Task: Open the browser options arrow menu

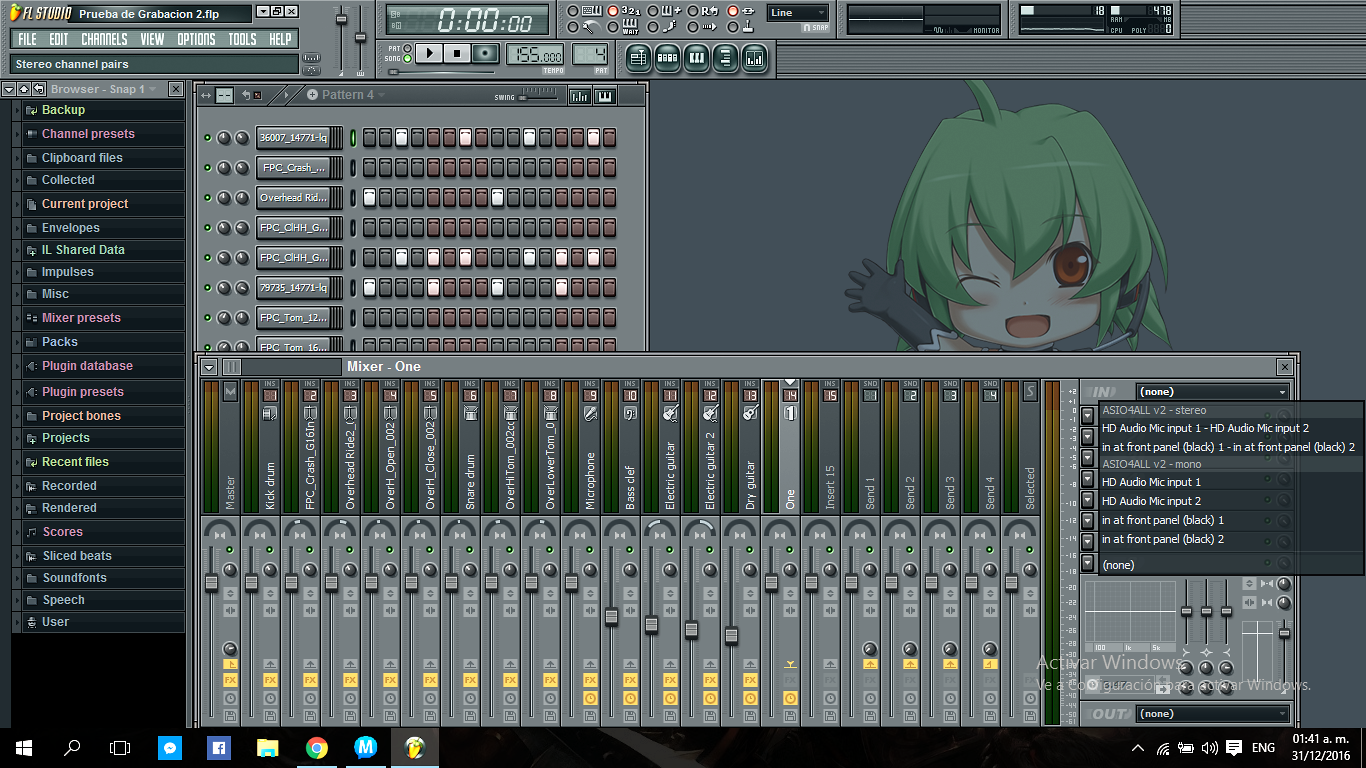Action: coord(9,89)
